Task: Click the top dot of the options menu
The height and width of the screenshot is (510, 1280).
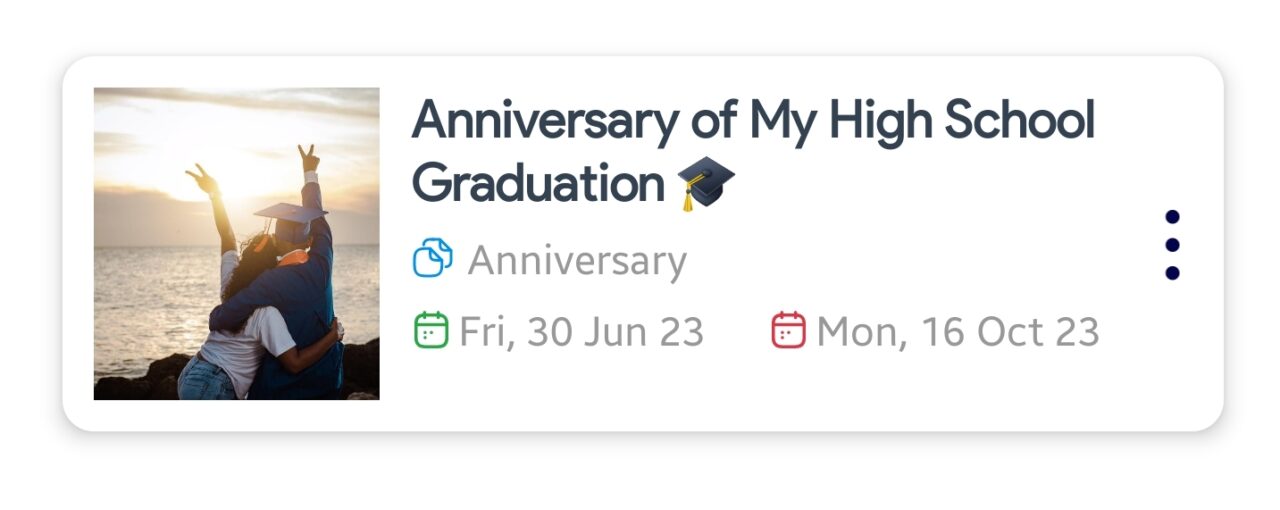Action: 1173,217
